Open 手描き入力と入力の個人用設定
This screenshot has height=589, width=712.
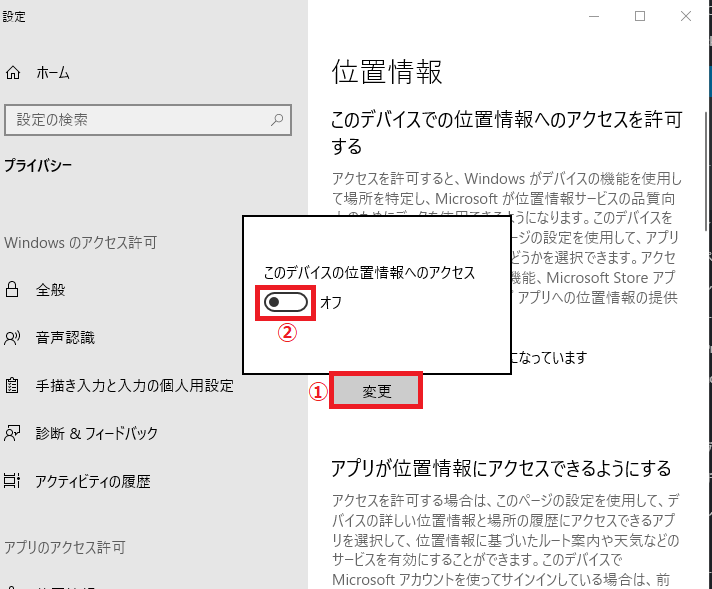click(x=134, y=386)
